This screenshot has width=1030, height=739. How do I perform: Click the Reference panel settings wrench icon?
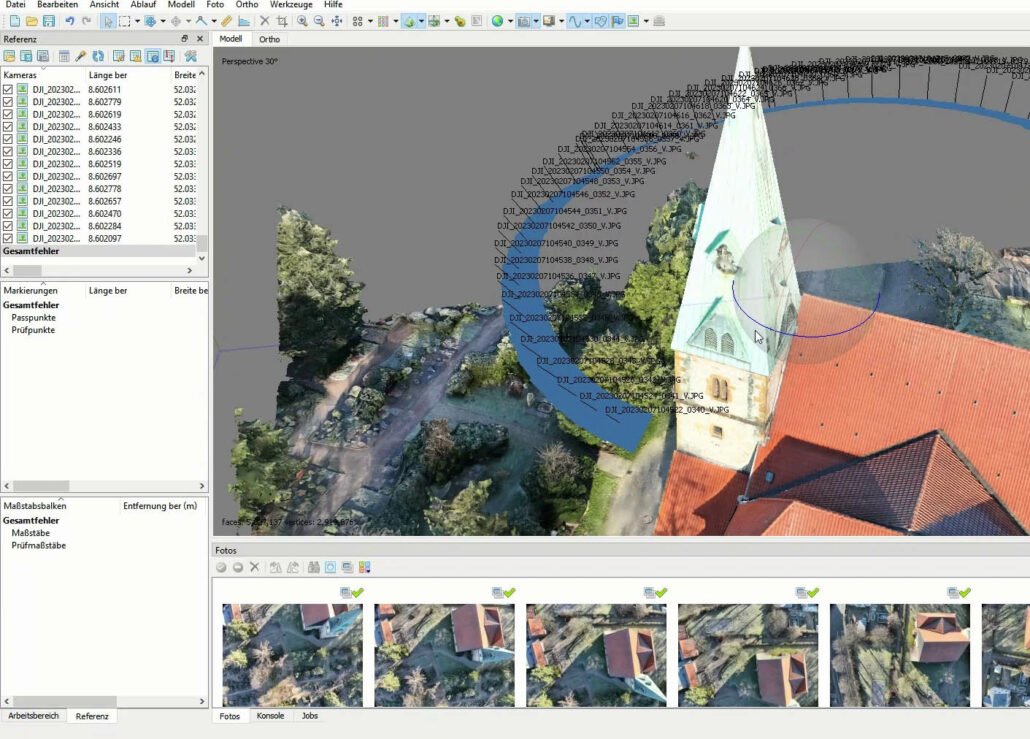190,56
